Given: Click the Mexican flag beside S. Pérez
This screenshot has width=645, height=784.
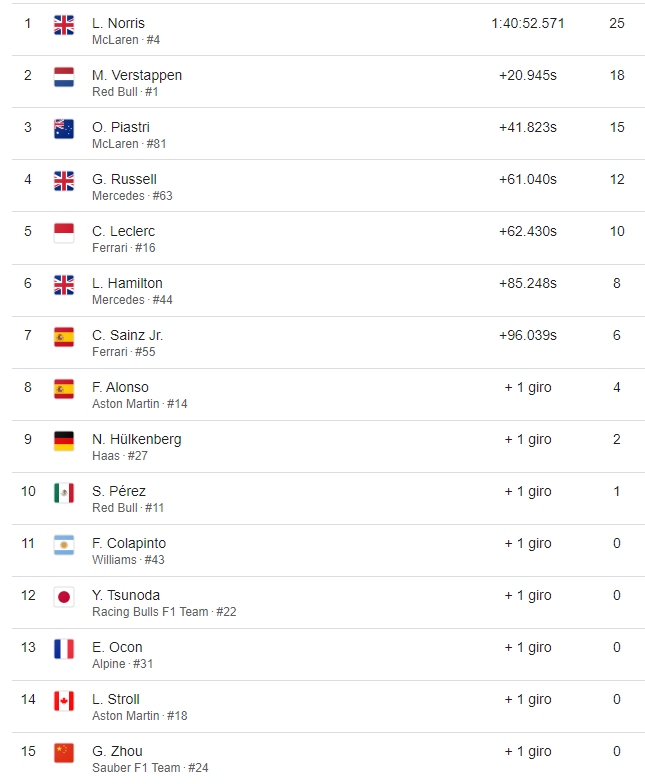Looking at the screenshot, I should tap(64, 493).
